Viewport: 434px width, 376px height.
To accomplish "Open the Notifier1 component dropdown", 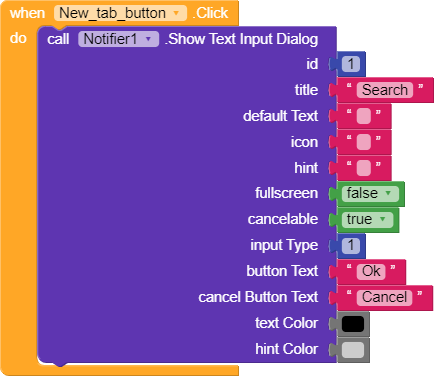I will (118, 39).
